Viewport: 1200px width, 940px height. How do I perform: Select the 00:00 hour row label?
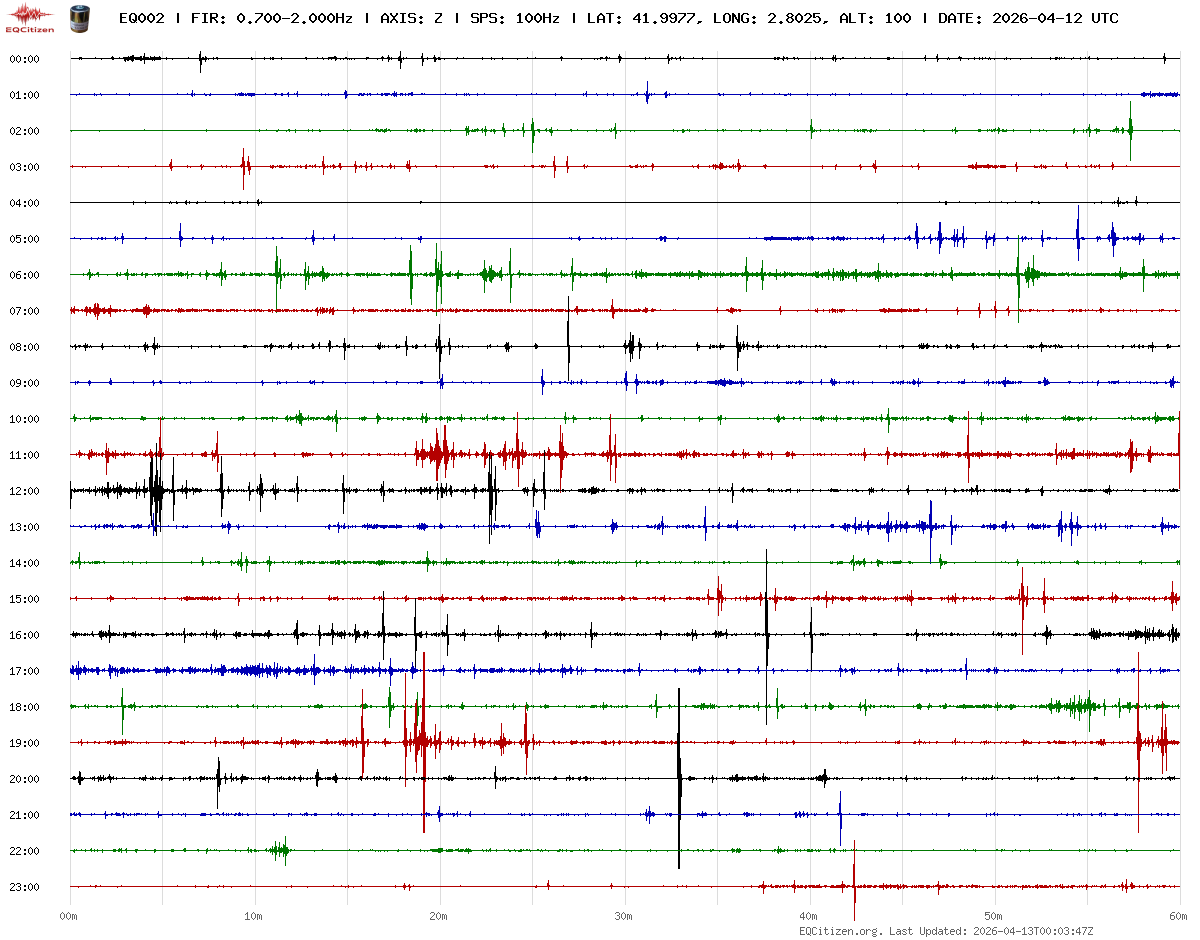pos(24,59)
